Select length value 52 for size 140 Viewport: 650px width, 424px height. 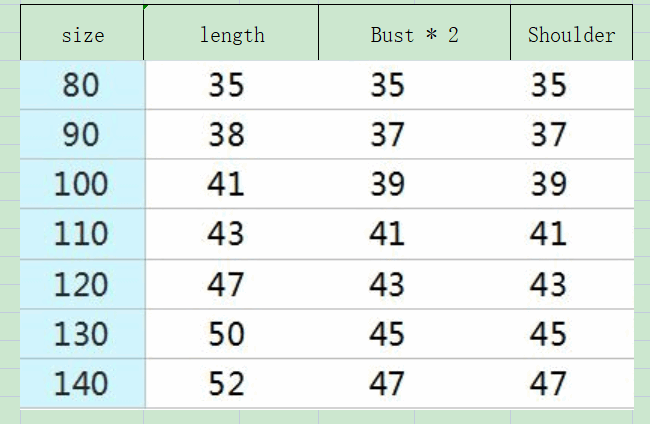click(x=227, y=383)
